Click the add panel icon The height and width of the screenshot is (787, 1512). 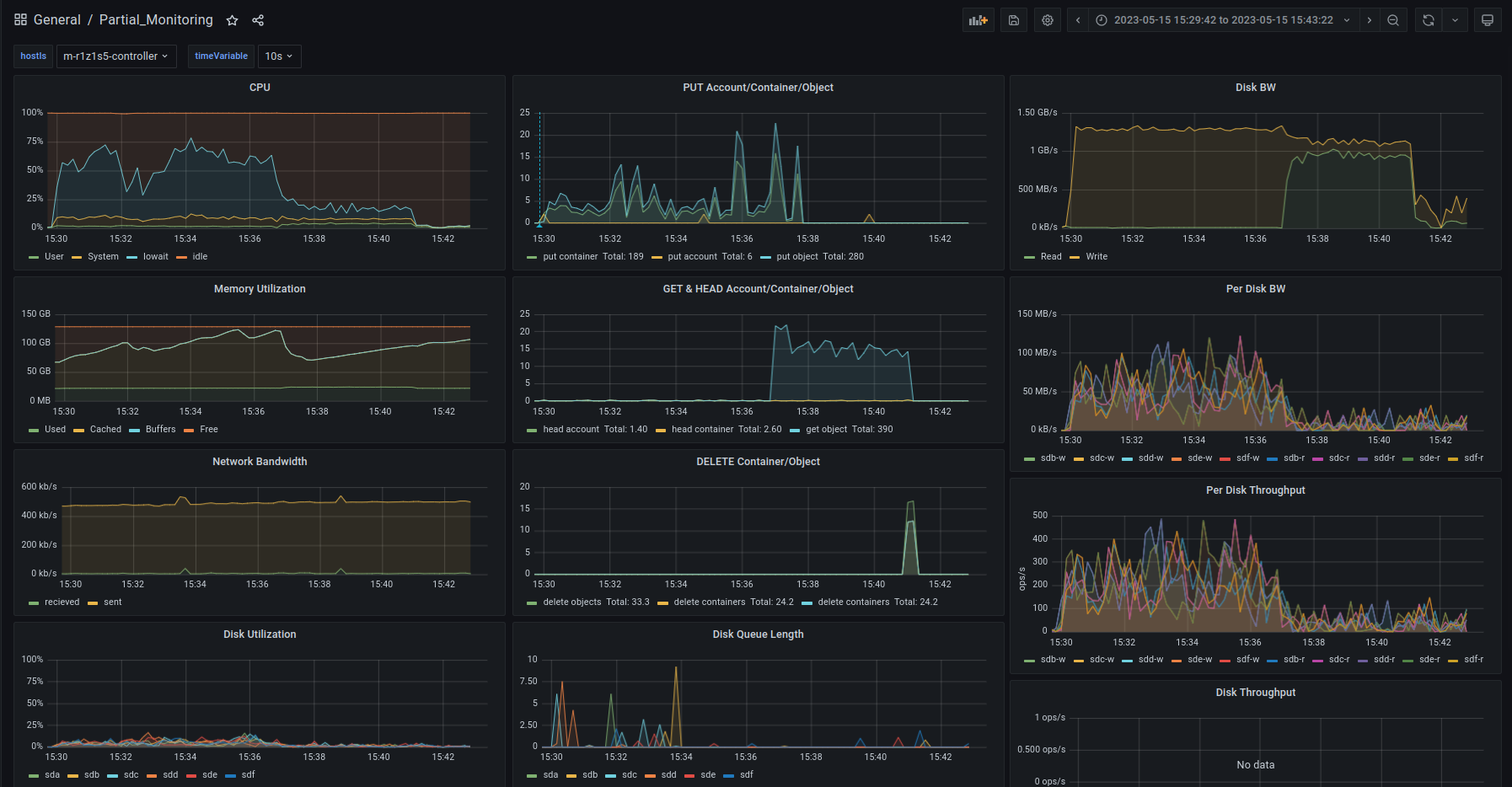pos(978,20)
